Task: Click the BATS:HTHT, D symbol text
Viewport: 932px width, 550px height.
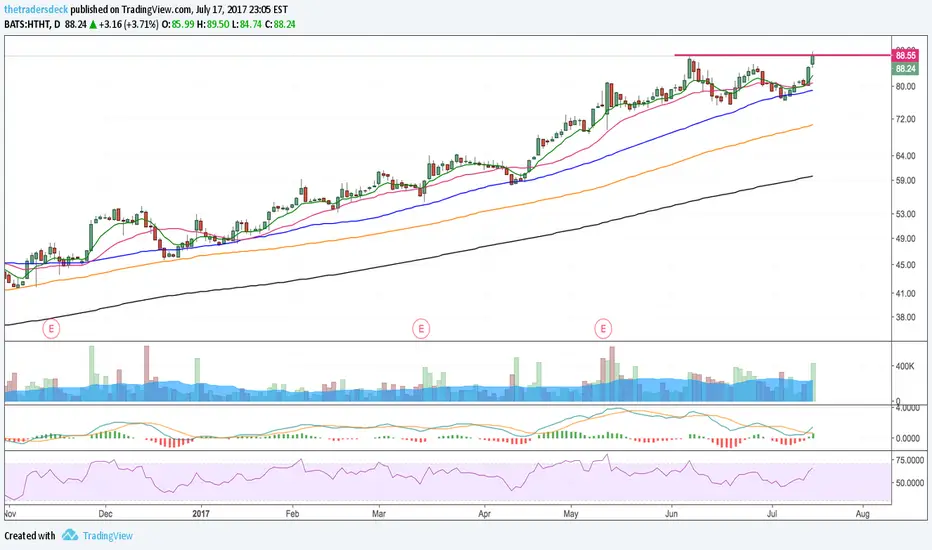Action: [32, 24]
